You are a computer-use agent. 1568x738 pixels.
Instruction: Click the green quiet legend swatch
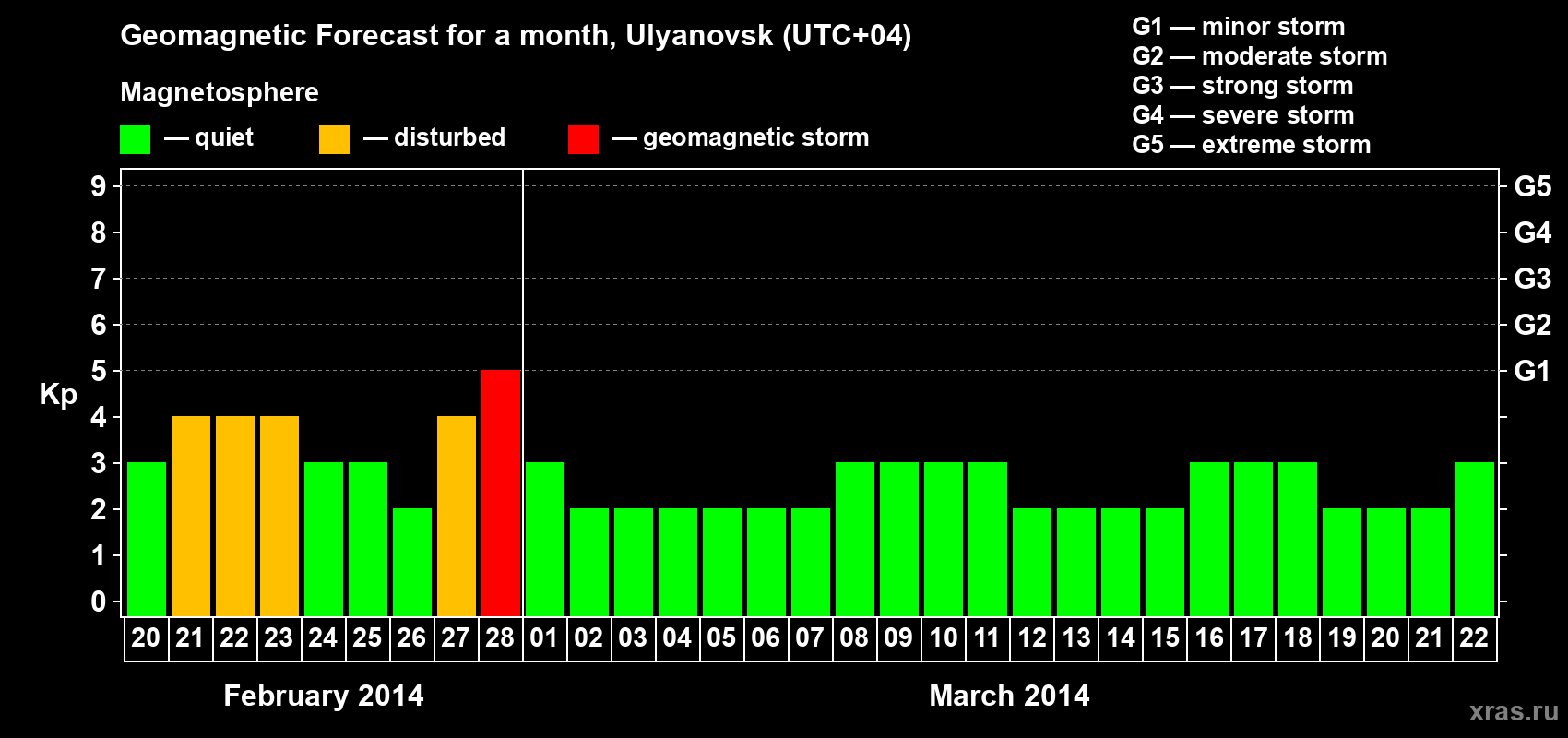pos(135,138)
